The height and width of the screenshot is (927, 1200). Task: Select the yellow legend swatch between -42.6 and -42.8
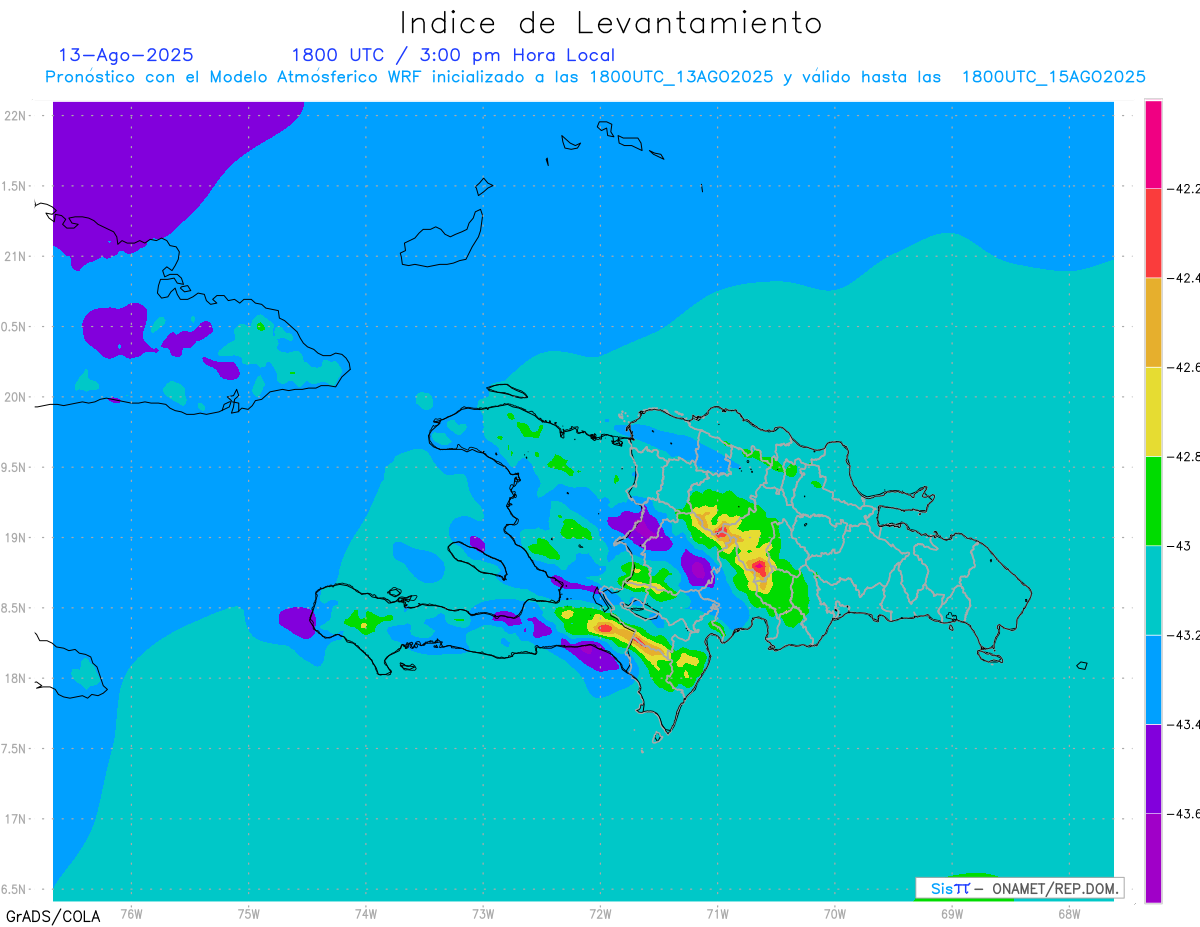tap(1153, 412)
